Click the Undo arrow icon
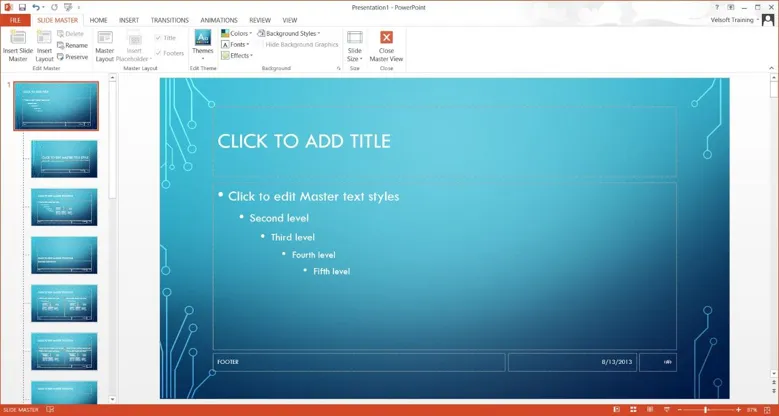779x416 pixels. pos(36,7)
